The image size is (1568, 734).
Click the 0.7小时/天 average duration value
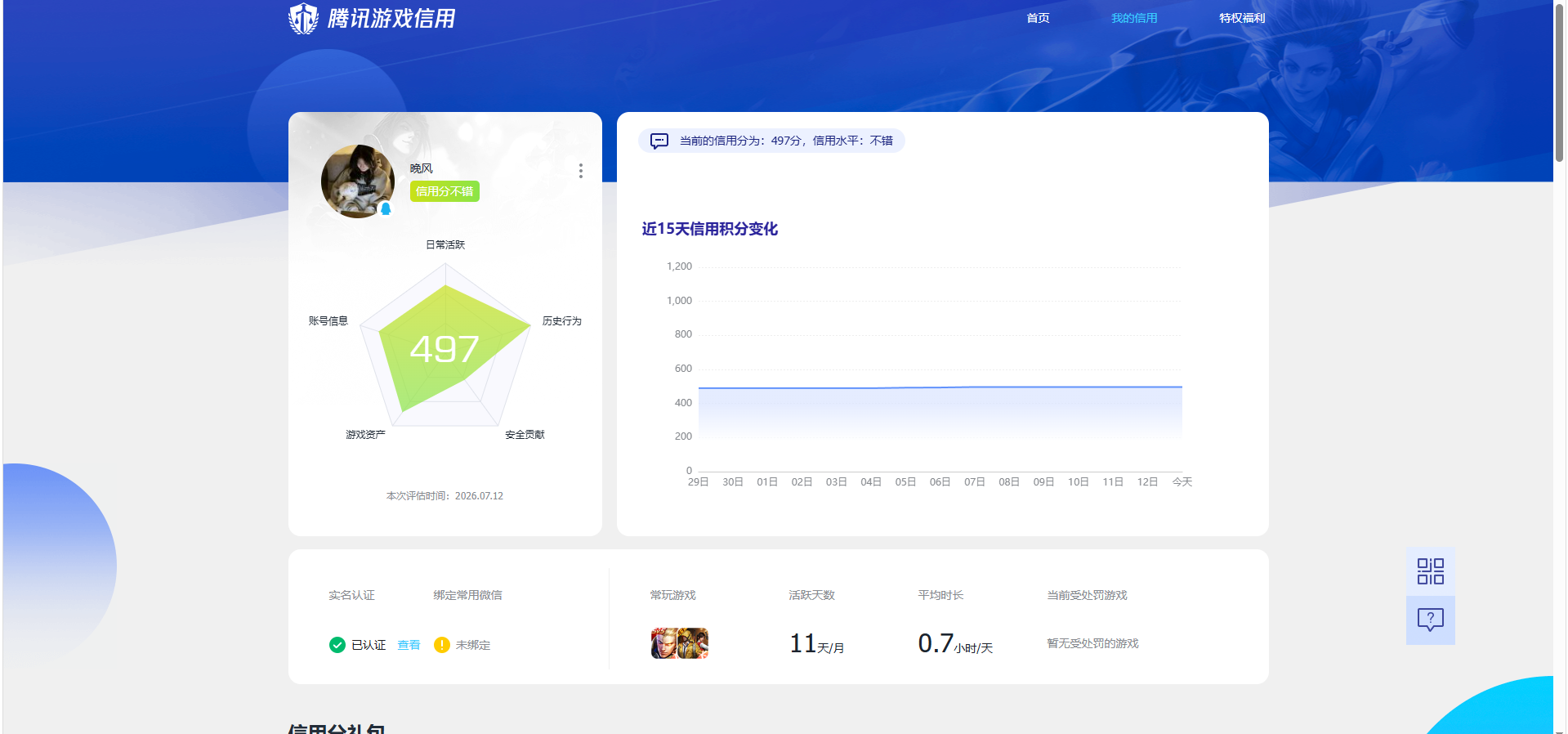point(955,644)
